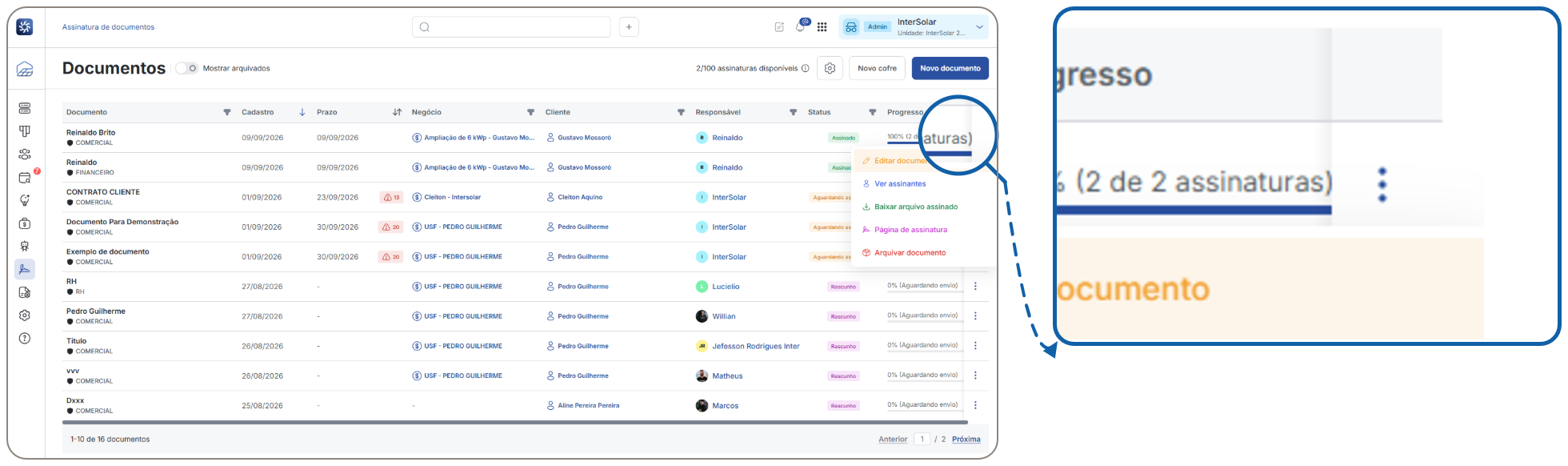Click the horizontal scrollbar below the table
This screenshot has width=1568, height=466.
(x=515, y=422)
